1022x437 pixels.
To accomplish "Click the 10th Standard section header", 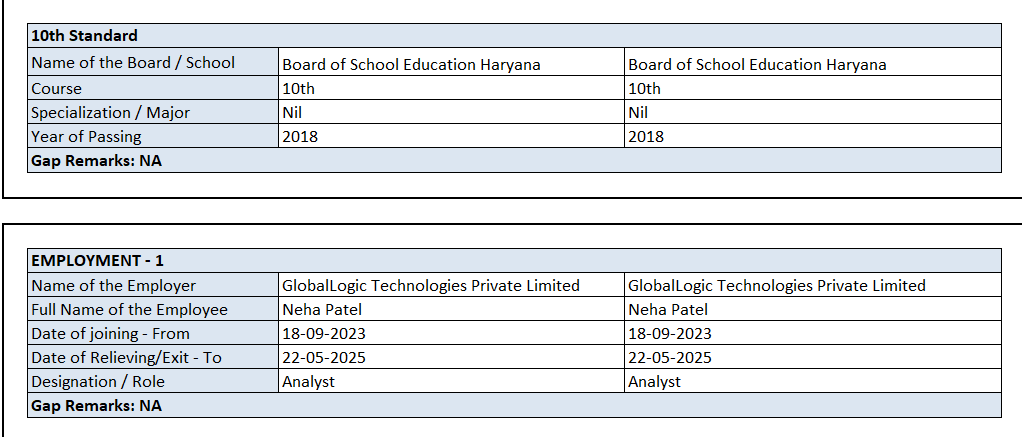I will (x=84, y=36).
